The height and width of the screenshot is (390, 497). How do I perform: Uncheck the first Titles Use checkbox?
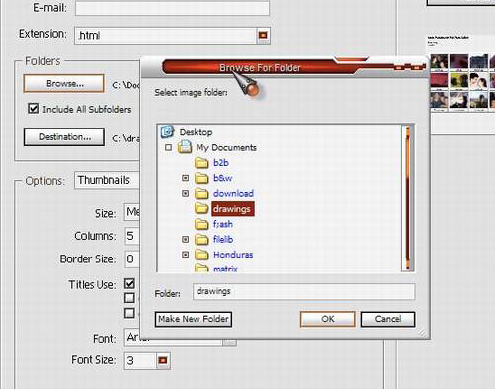129,284
